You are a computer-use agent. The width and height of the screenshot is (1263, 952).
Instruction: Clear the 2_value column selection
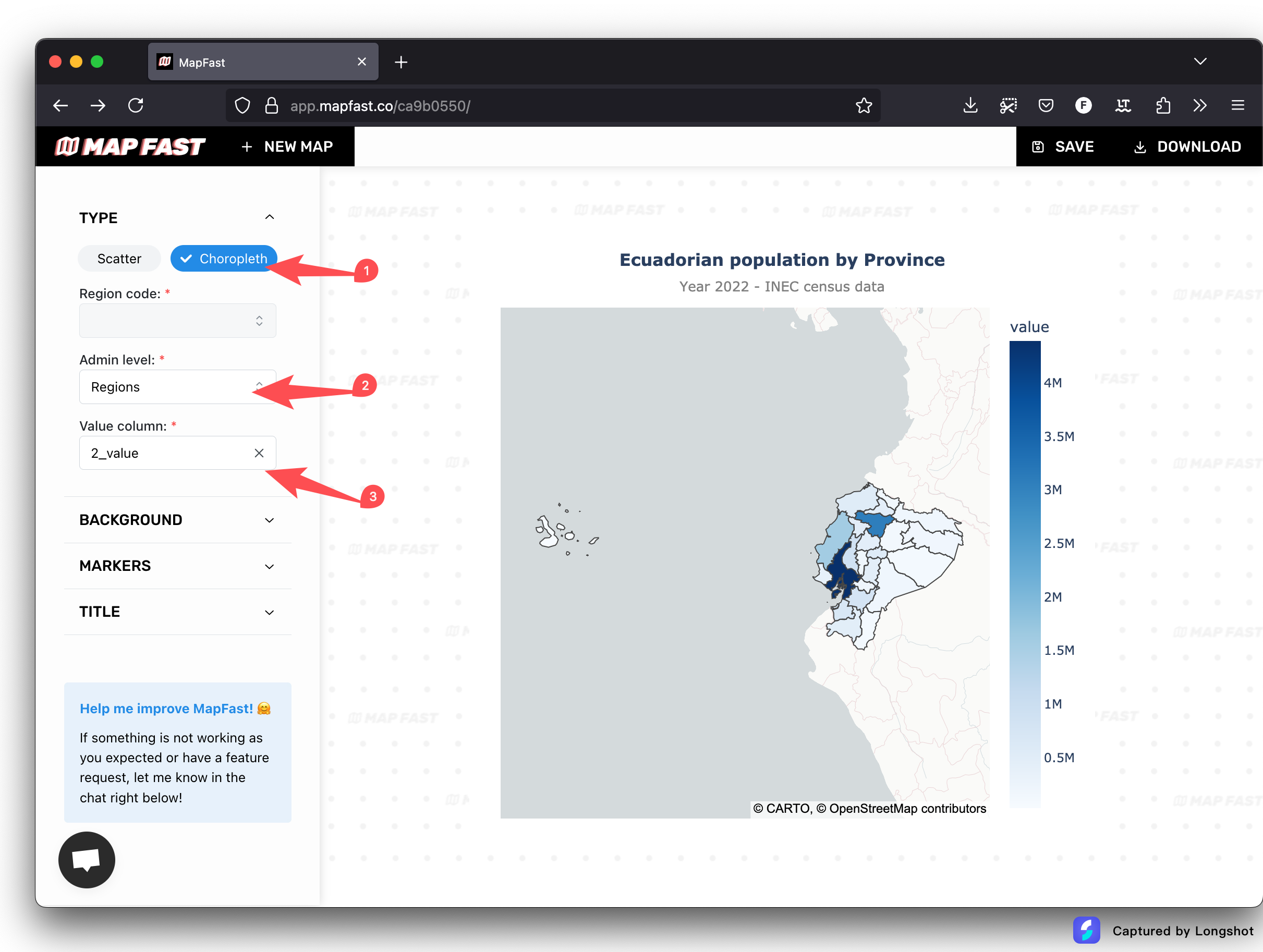point(259,453)
